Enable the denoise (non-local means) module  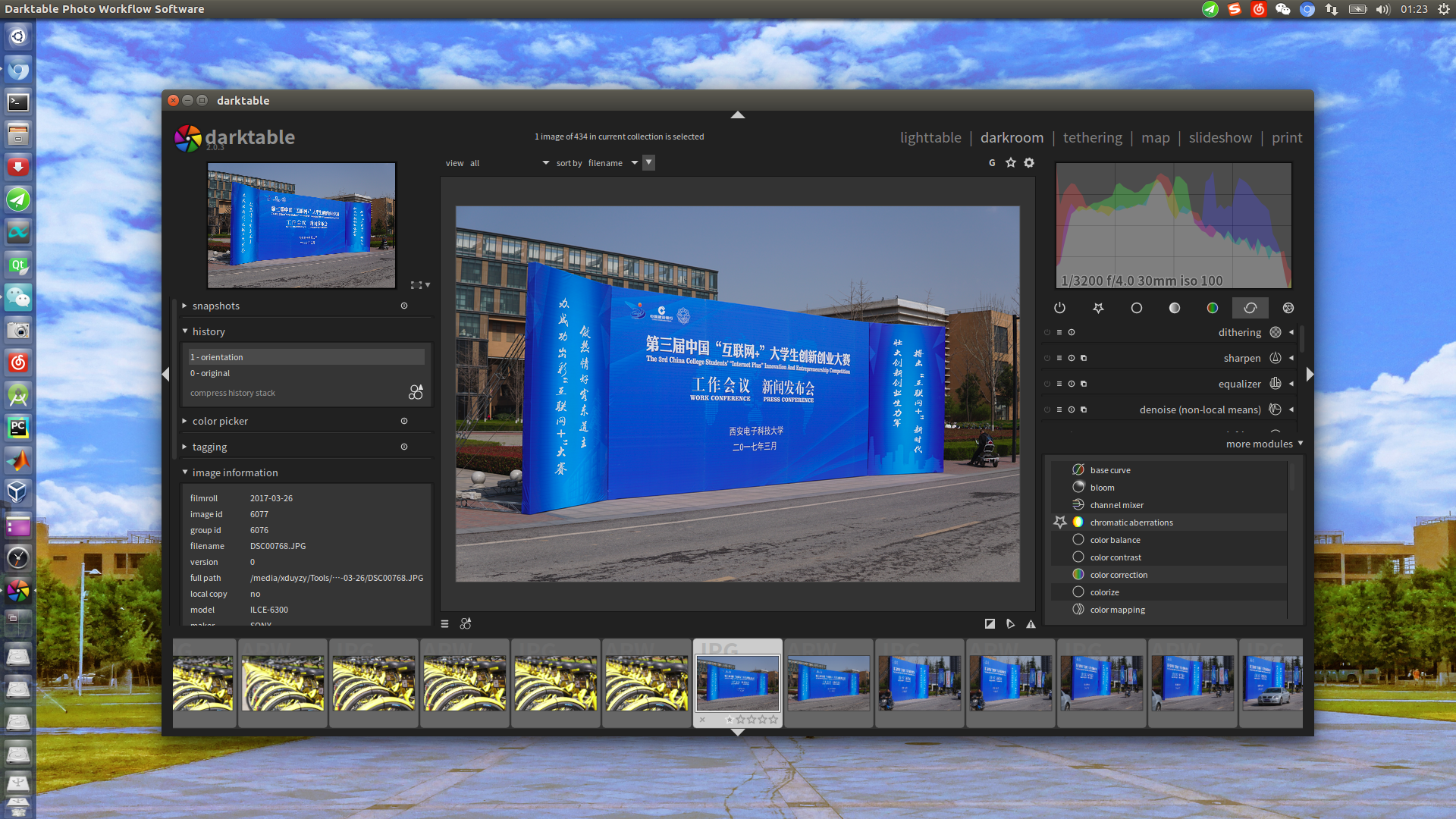tap(1047, 409)
